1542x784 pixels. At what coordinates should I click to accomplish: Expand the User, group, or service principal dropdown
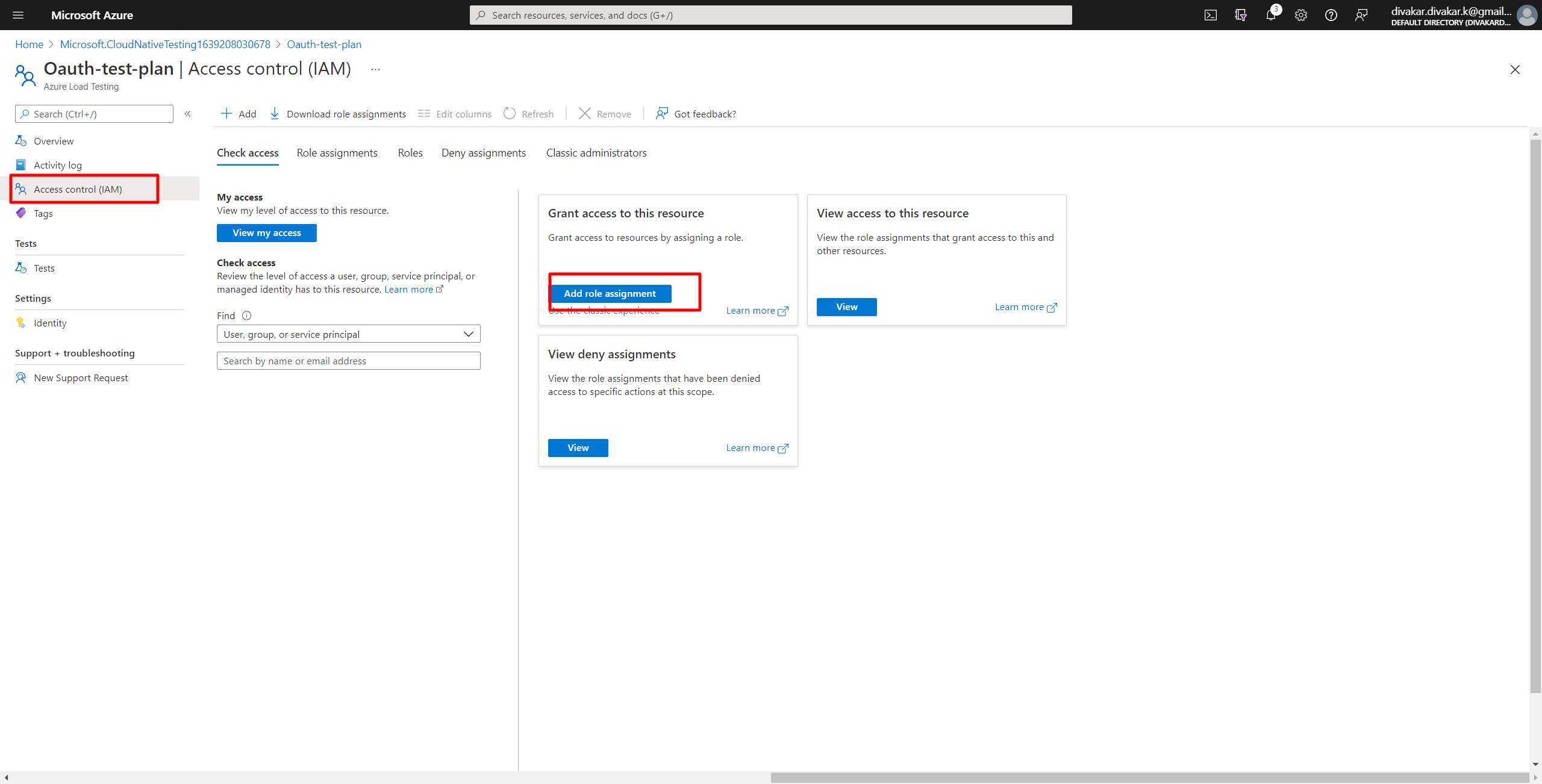click(x=348, y=334)
